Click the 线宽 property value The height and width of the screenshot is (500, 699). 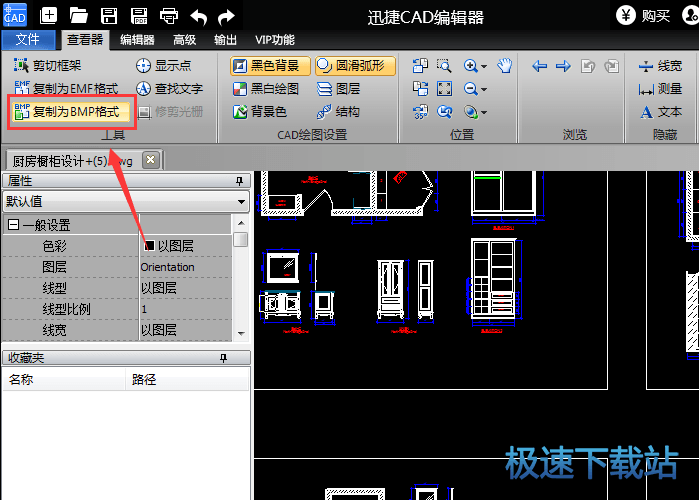tap(185, 330)
